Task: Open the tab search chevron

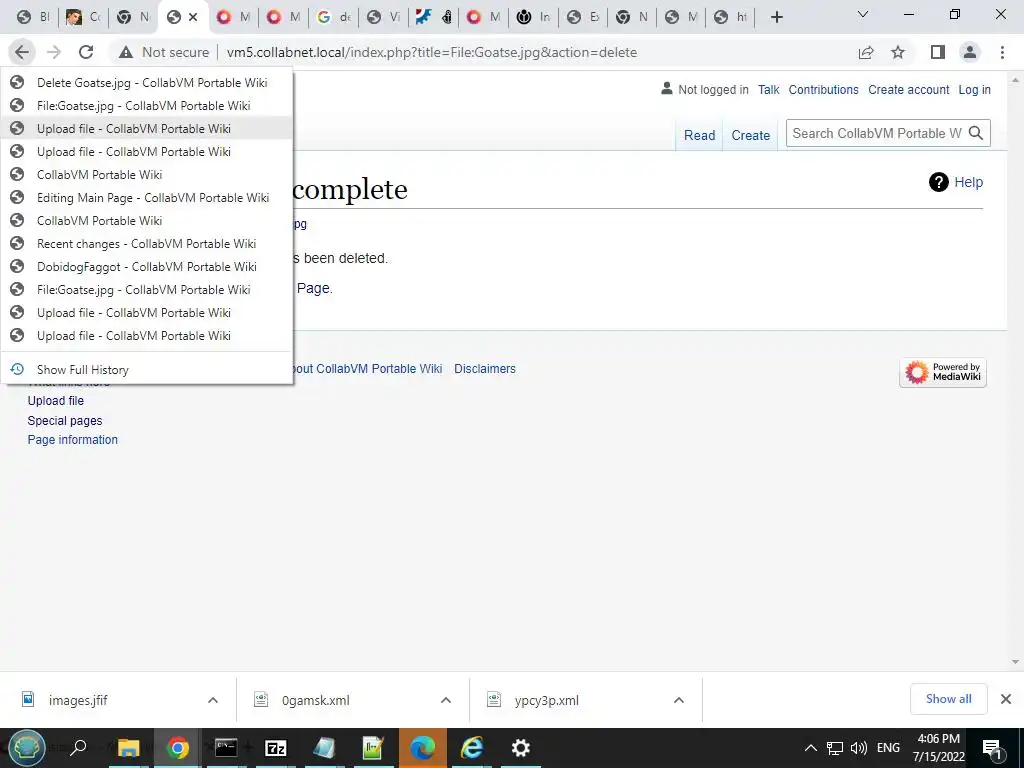Action: click(x=863, y=14)
